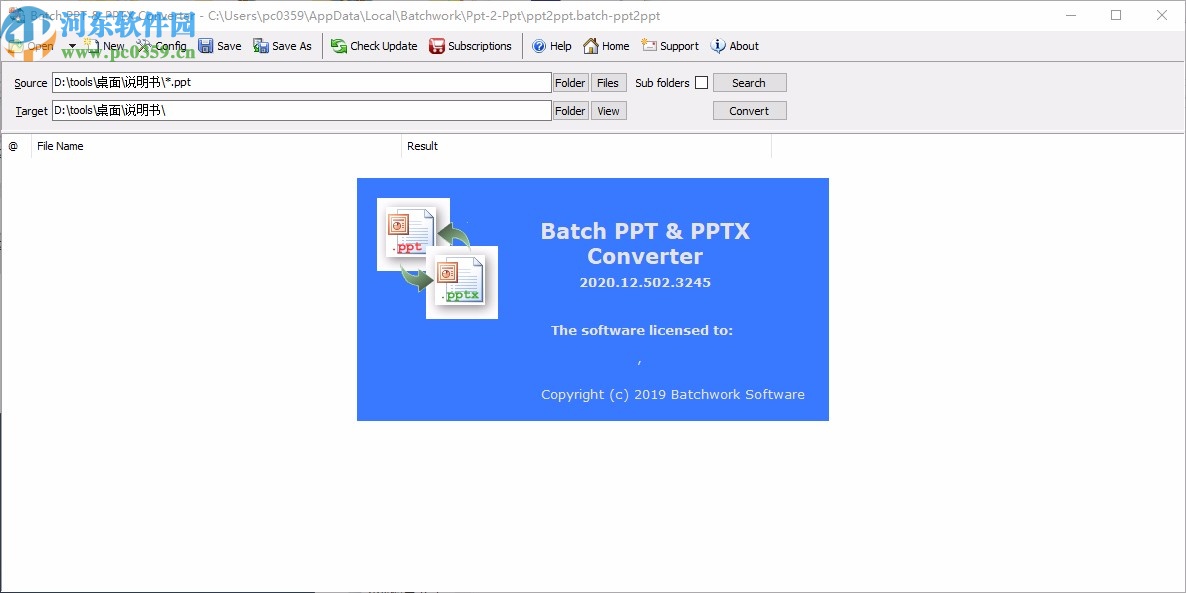
Task: Click inside the Source path field
Action: pyautogui.click(x=300, y=82)
